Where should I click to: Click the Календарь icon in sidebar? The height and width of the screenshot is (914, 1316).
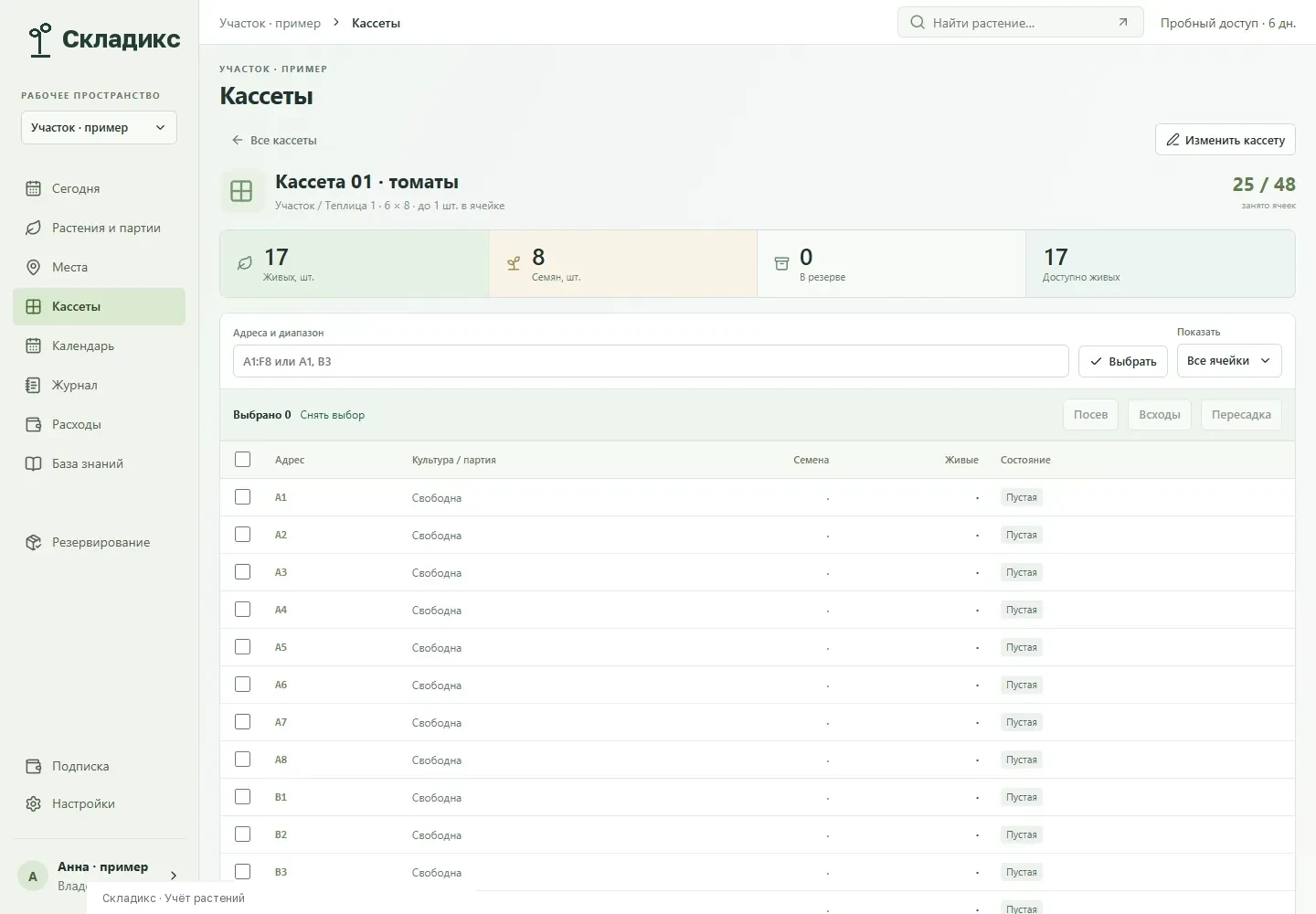(34, 345)
